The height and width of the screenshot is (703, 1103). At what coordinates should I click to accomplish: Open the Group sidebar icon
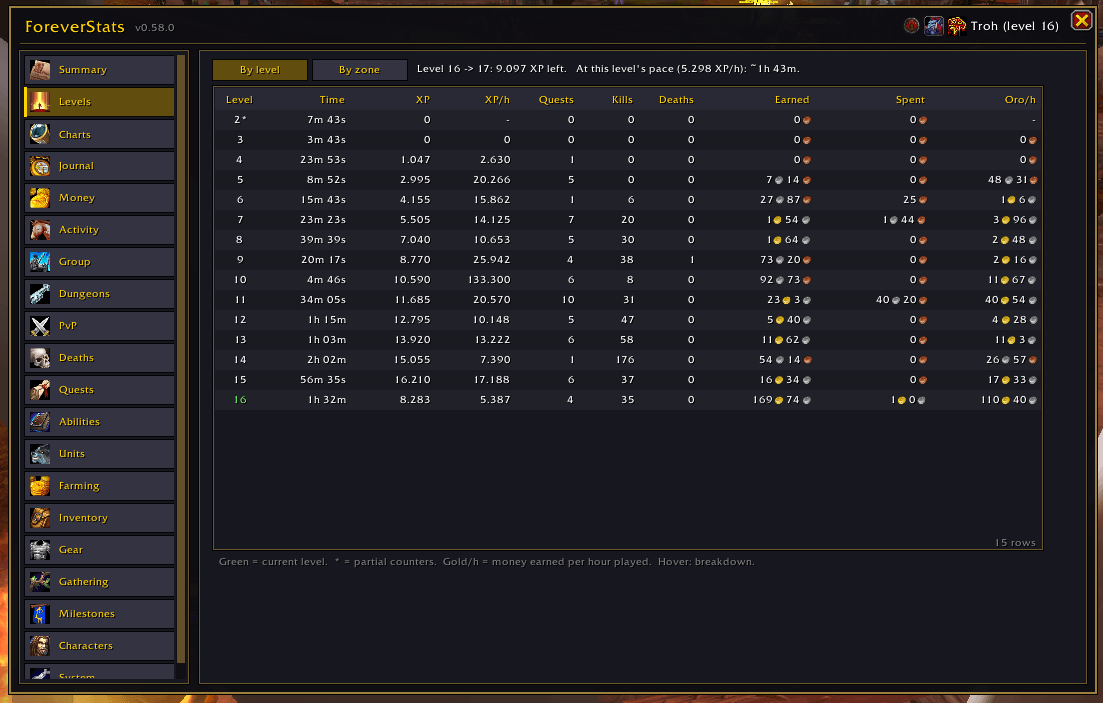pyautogui.click(x=40, y=262)
